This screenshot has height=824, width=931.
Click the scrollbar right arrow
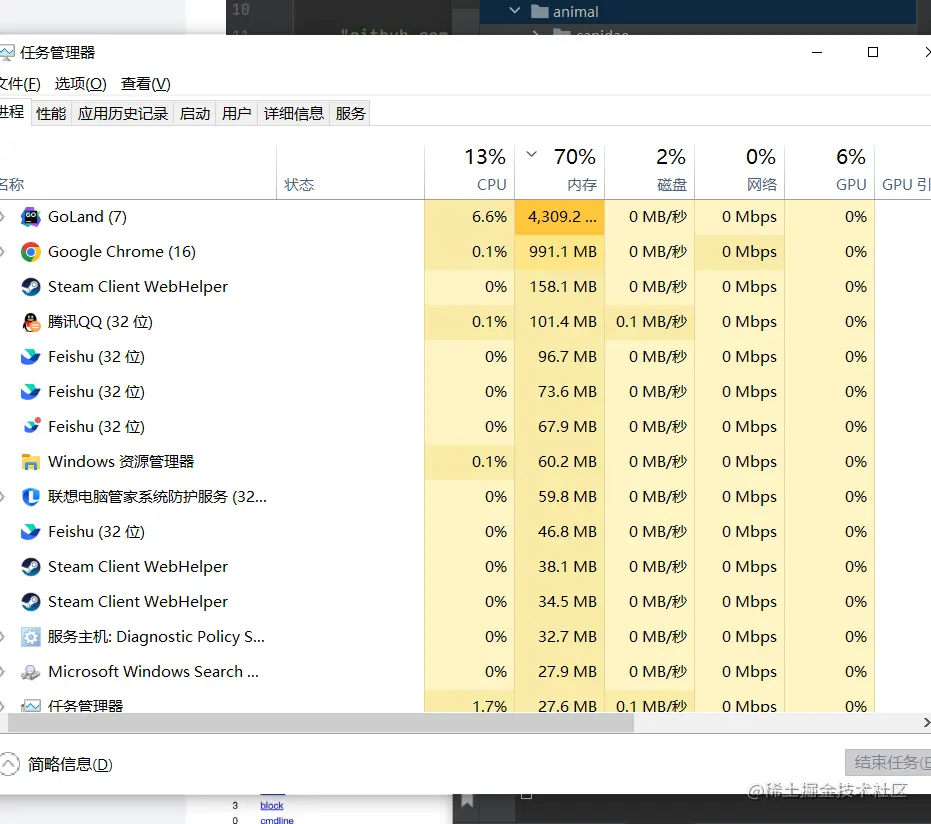click(x=926, y=722)
